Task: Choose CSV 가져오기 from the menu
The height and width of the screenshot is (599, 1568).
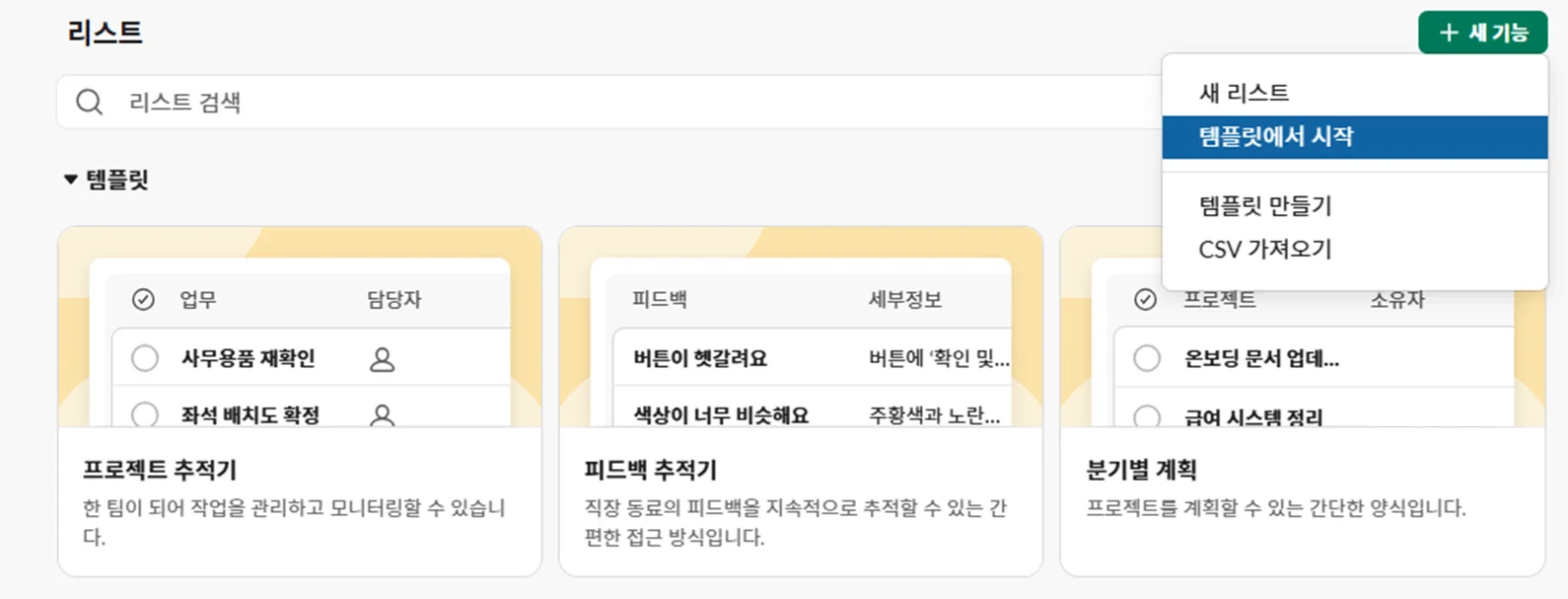Action: click(1264, 250)
